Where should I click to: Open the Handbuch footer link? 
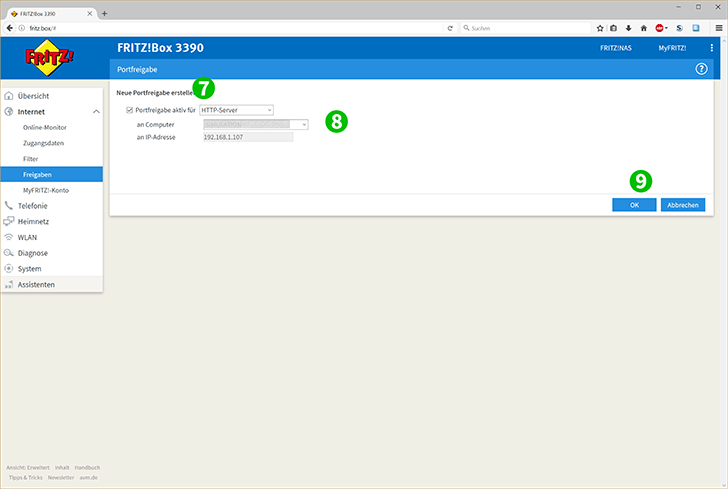pos(87,467)
